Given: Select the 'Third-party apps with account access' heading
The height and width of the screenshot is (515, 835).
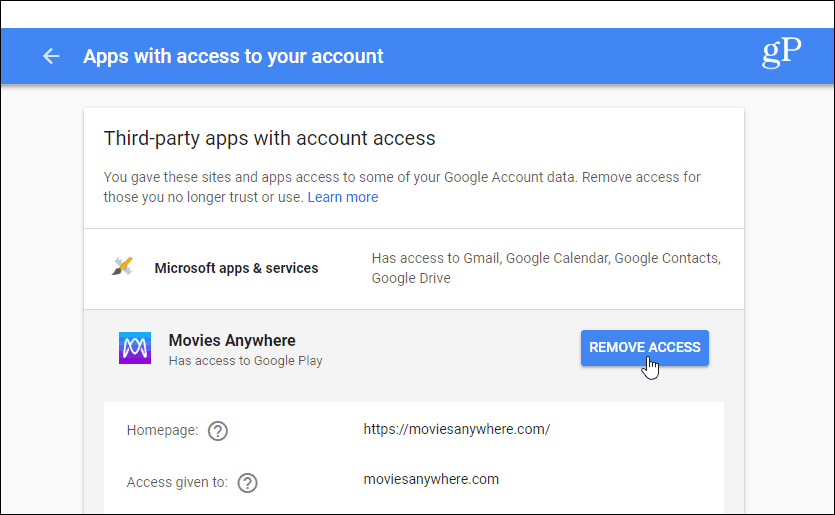Looking at the screenshot, I should tap(269, 138).
